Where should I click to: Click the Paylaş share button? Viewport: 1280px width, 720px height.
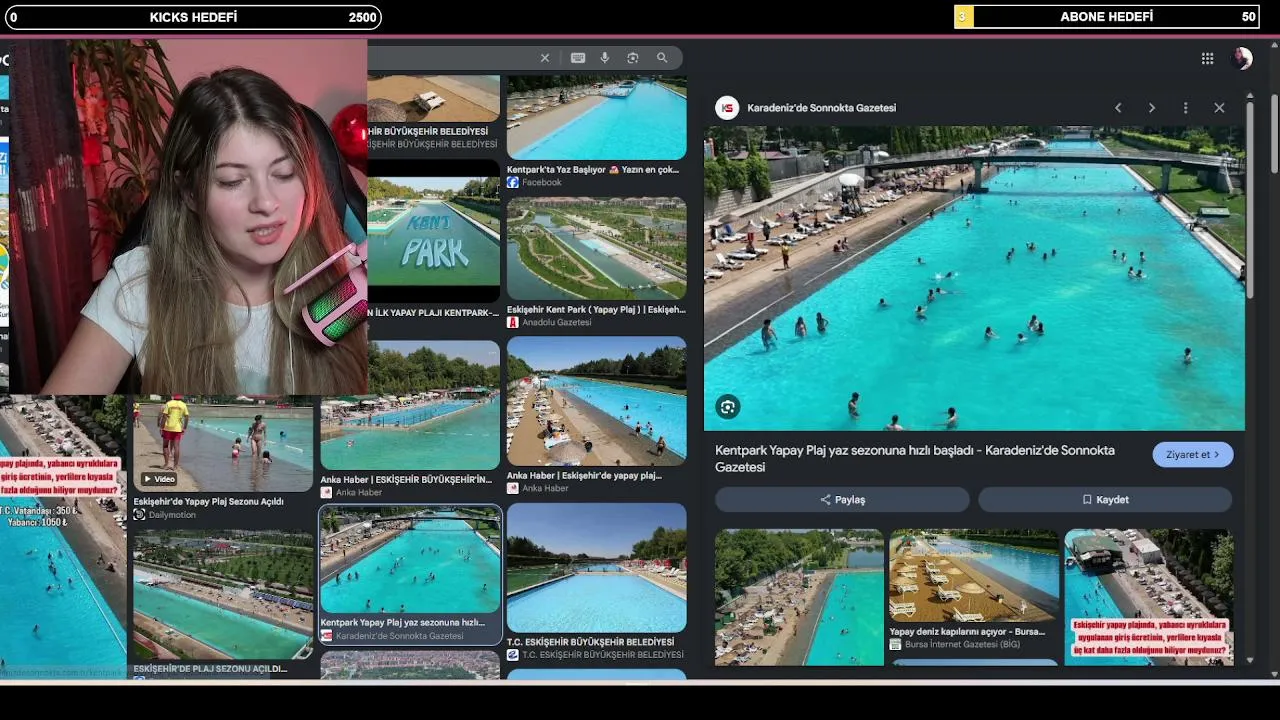842,500
